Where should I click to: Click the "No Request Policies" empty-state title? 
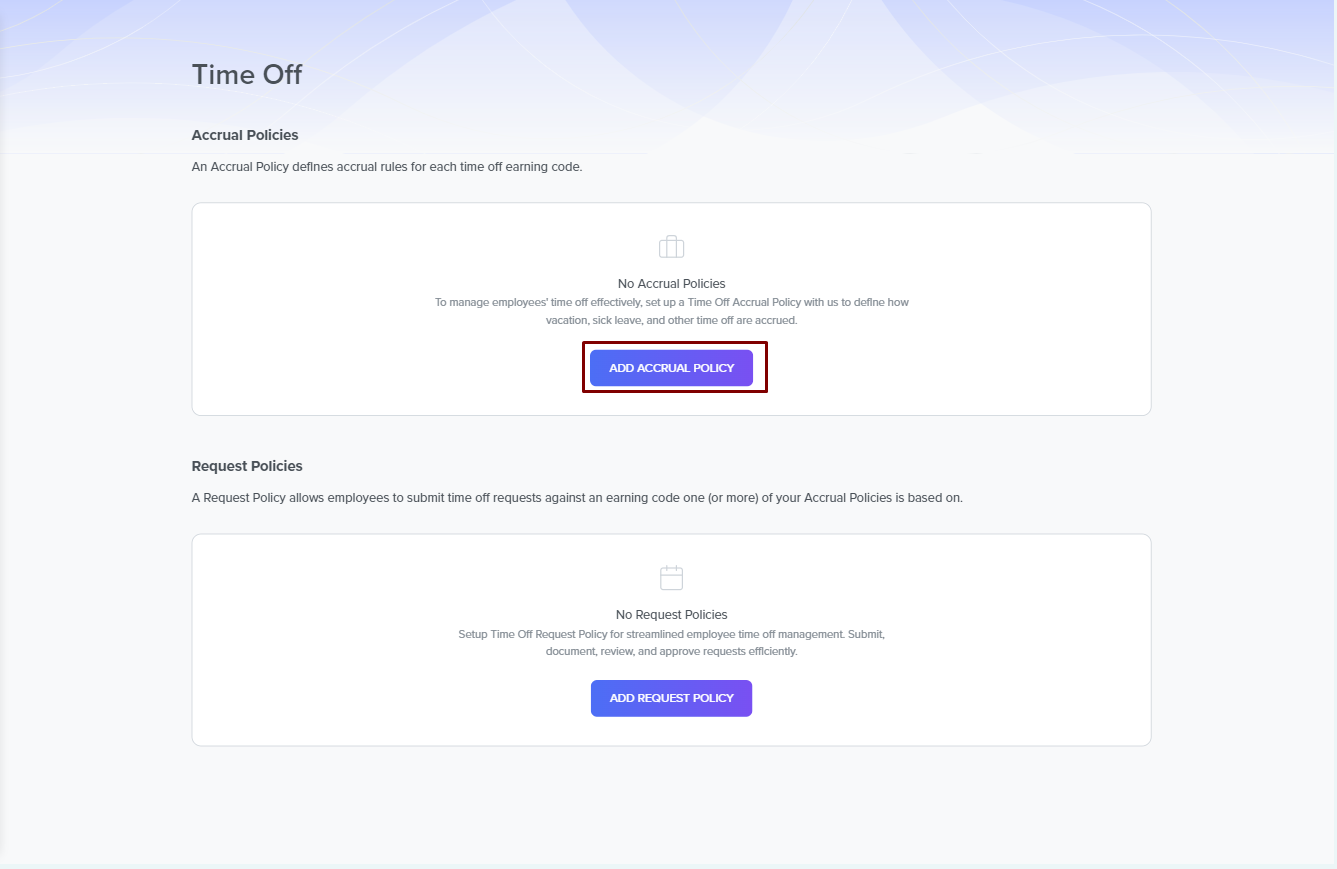point(671,615)
